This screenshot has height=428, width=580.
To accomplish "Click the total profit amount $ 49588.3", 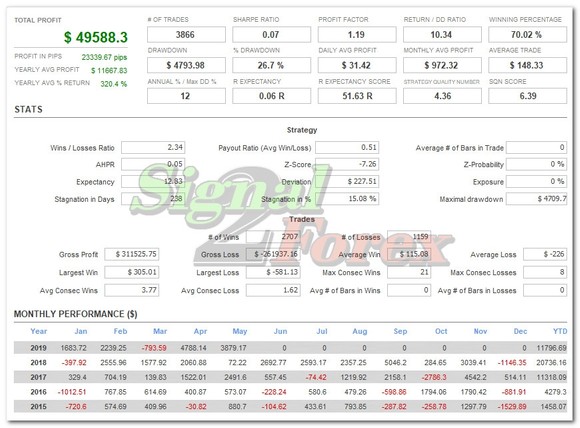I will [x=96, y=37].
